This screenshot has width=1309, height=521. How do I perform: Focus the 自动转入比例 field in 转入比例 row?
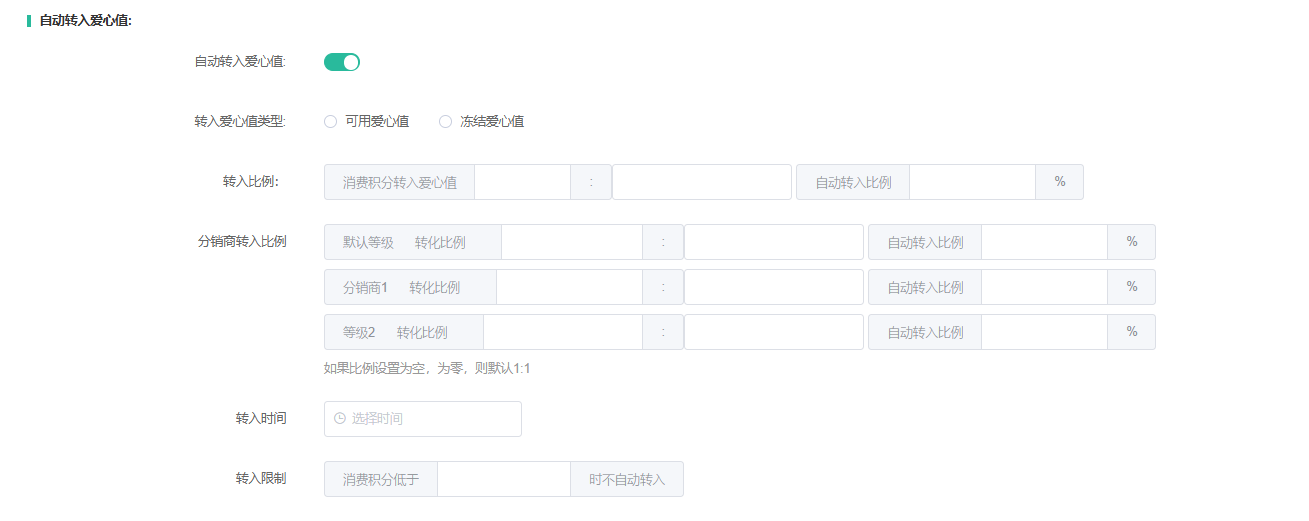pyautogui.click(x=972, y=182)
